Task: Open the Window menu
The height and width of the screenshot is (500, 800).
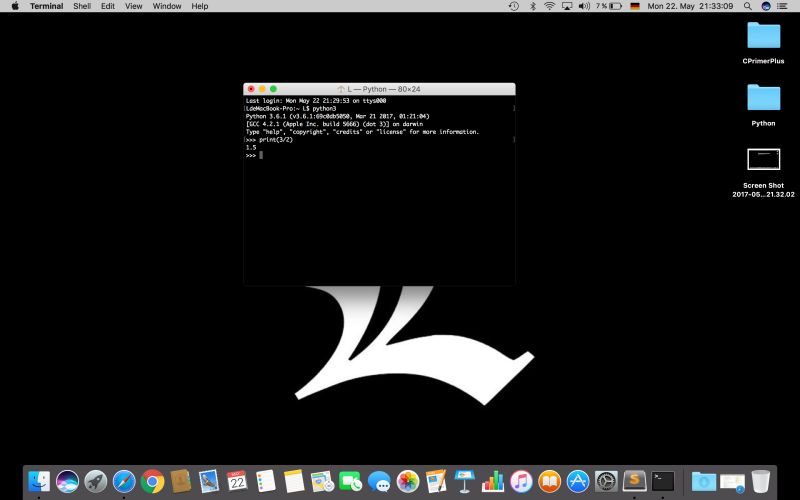Action: coord(167,6)
